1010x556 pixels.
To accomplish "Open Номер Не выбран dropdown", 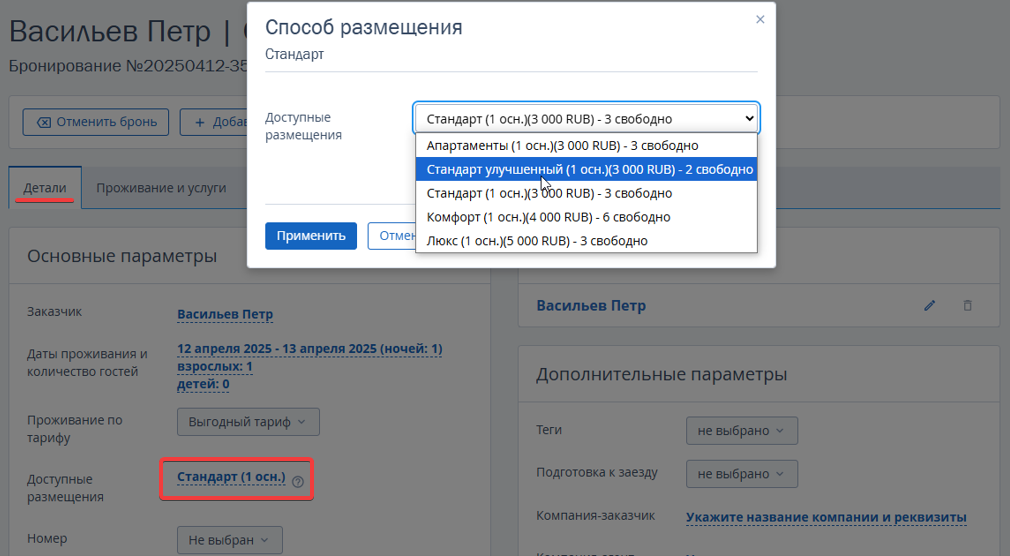I will tap(229, 540).
